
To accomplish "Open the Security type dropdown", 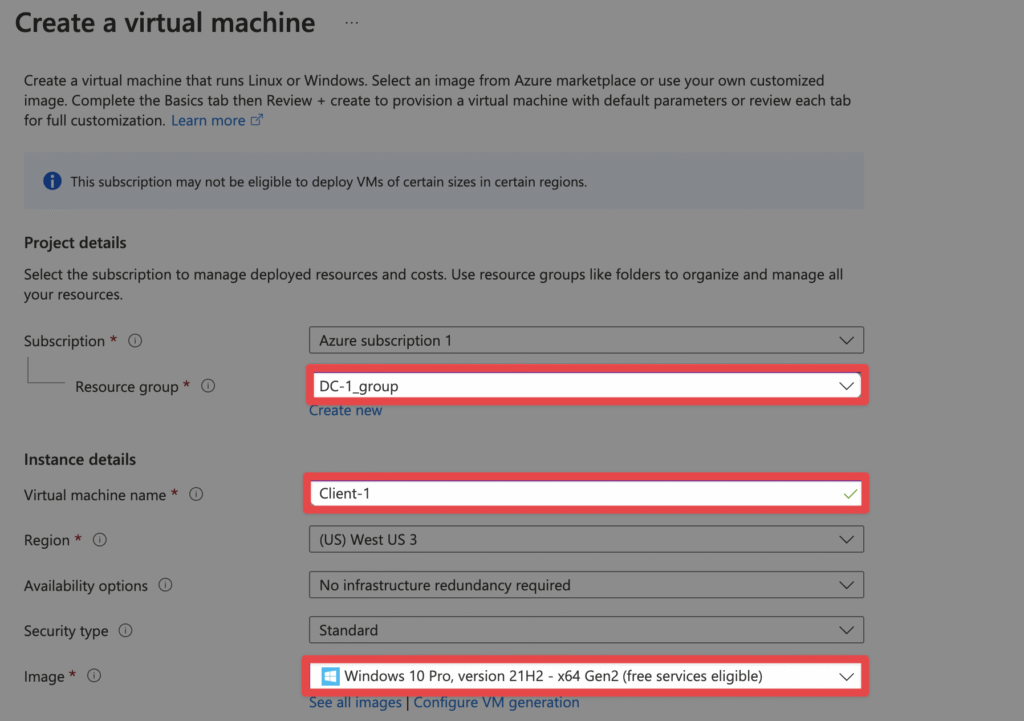I will (x=586, y=630).
